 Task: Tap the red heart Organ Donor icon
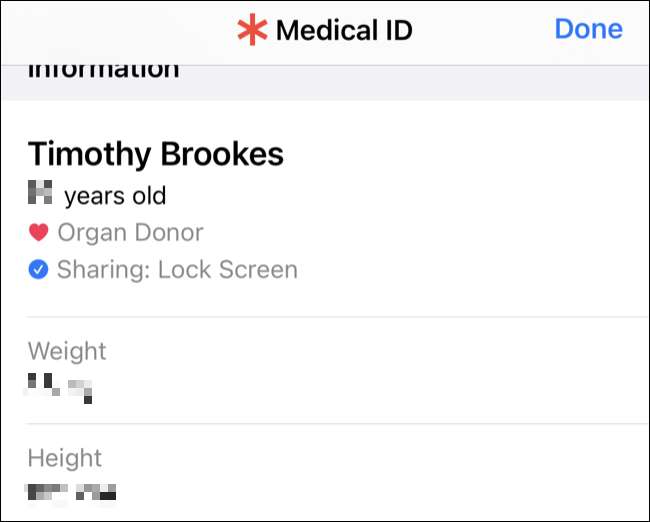pos(38,233)
